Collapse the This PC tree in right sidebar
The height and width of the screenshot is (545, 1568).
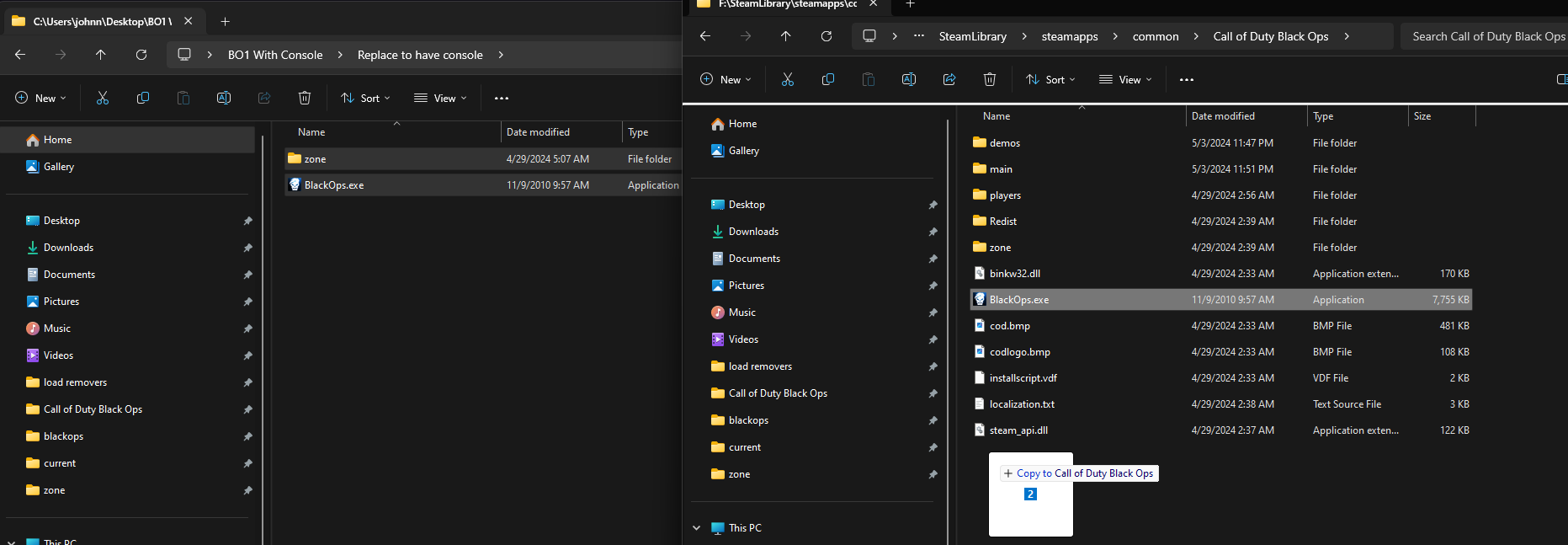(x=696, y=528)
